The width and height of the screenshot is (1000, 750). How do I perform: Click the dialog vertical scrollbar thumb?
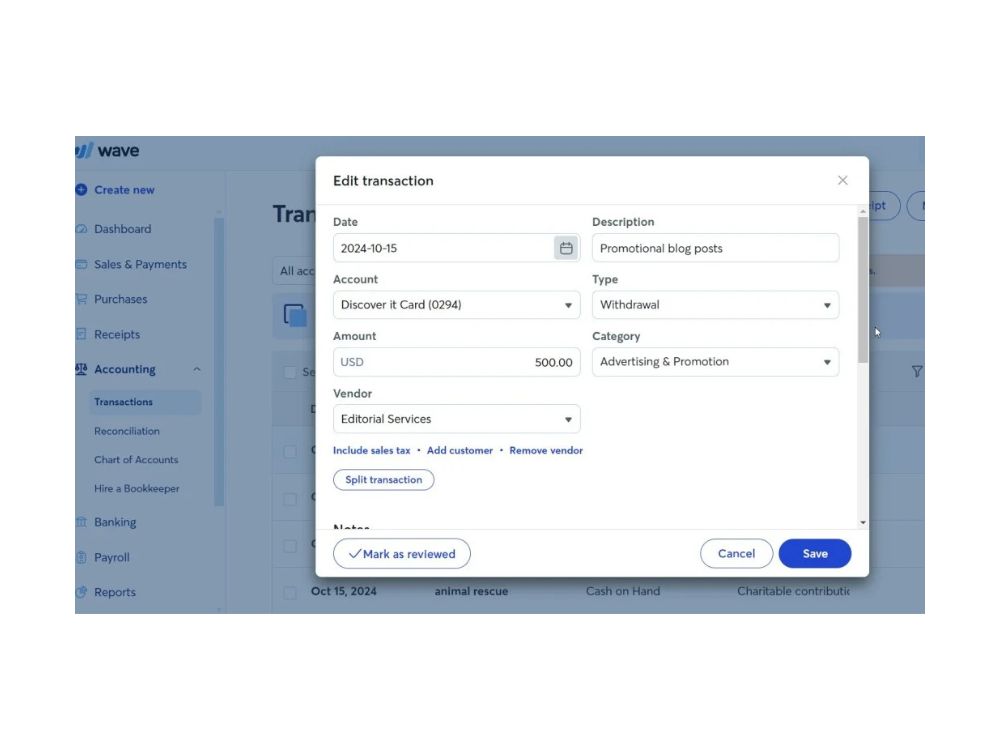pos(863,290)
